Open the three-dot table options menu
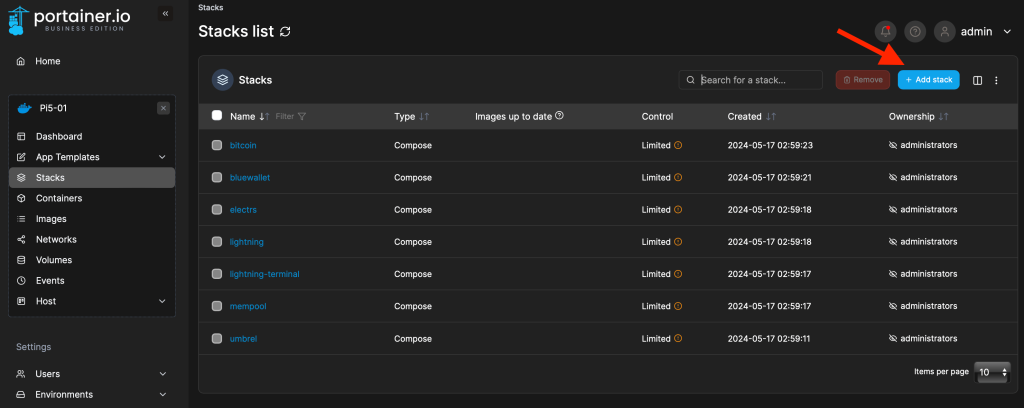This screenshot has width=1024, height=408. [996, 80]
